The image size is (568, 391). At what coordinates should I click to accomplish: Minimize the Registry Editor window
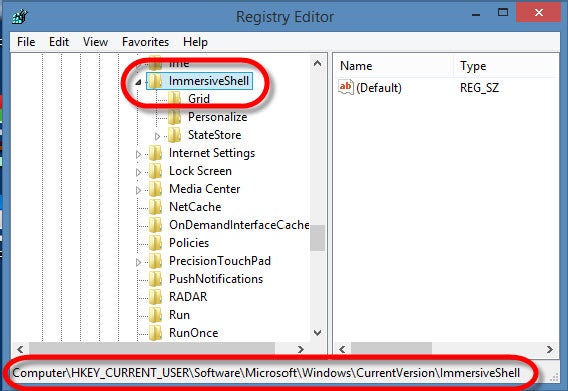coord(476,14)
